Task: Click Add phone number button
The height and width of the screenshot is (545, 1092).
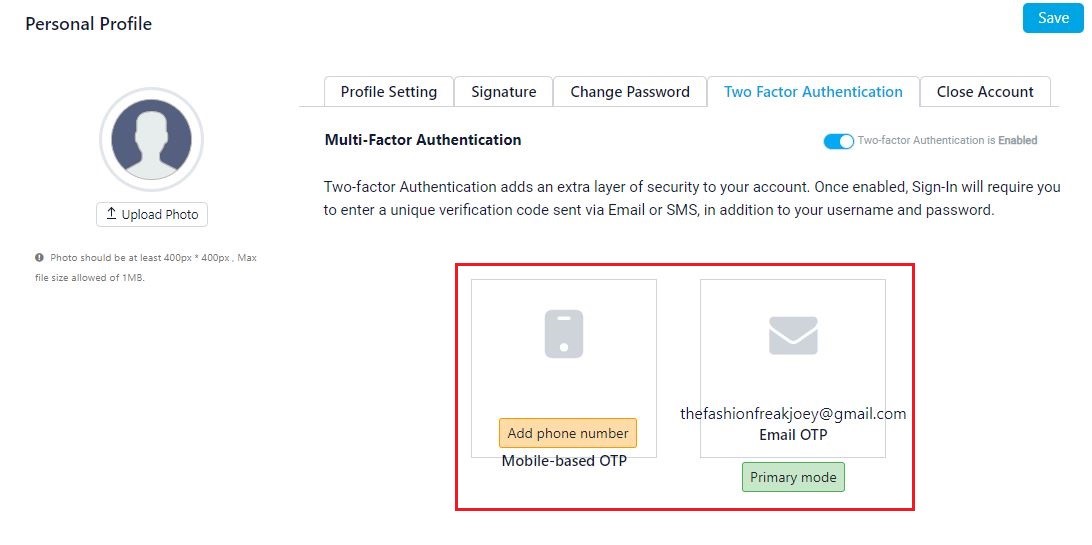Action: click(x=568, y=433)
